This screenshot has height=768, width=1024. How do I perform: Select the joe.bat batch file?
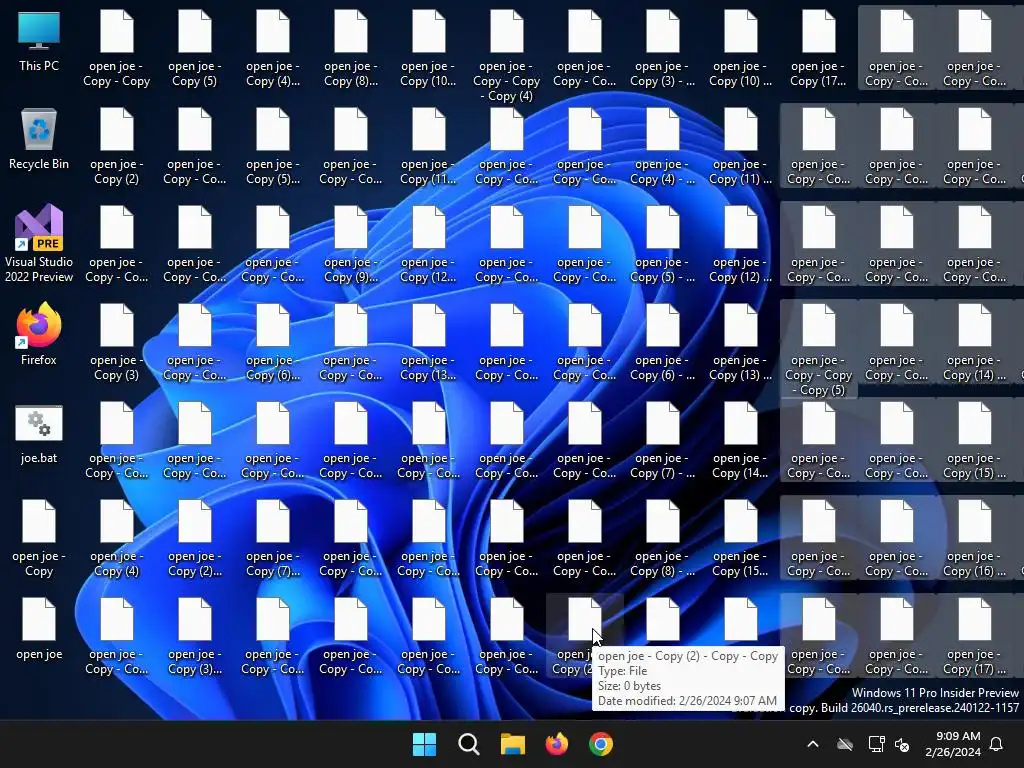[x=39, y=434]
